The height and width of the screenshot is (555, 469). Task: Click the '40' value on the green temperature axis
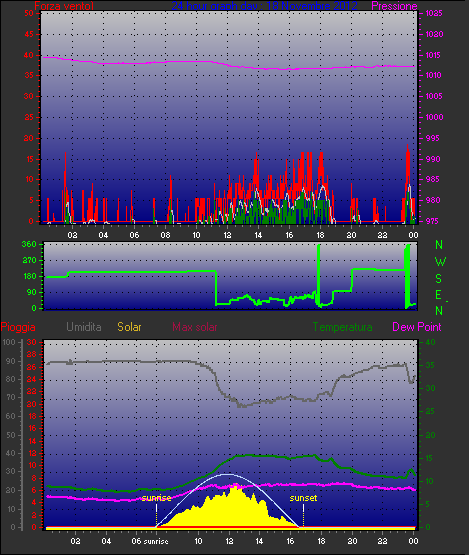(430, 342)
